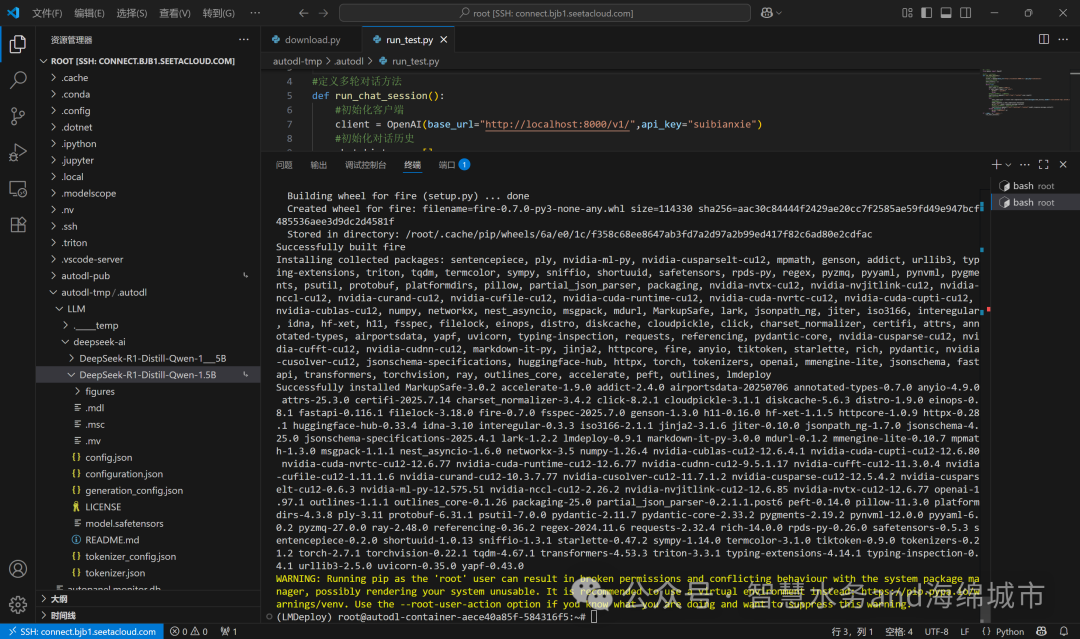
Task: Open editor more actions ellipsis
Action: coord(1063,39)
